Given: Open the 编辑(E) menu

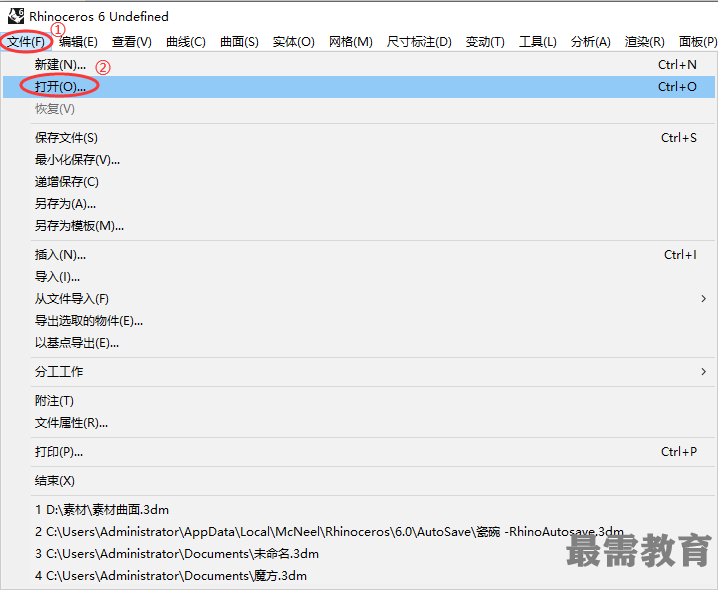Looking at the screenshot, I should (78, 42).
